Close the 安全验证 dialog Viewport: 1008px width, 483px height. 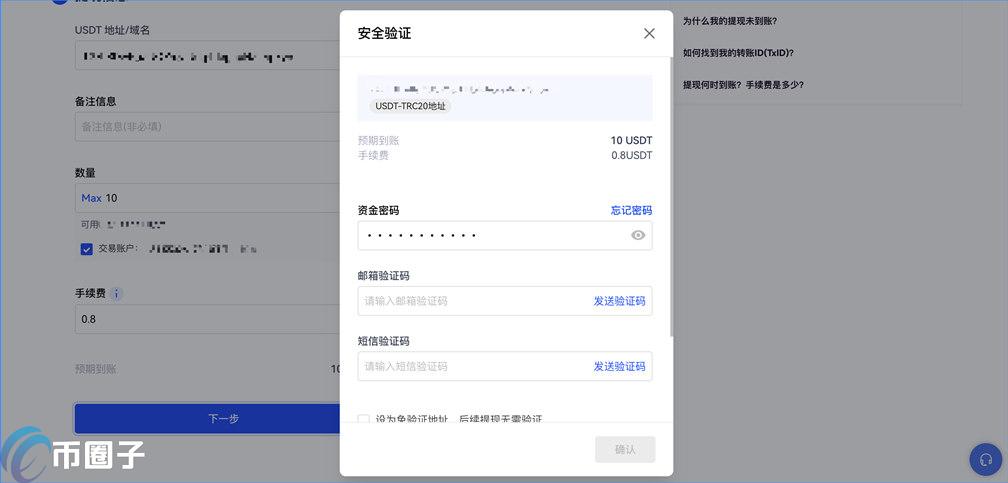click(649, 33)
